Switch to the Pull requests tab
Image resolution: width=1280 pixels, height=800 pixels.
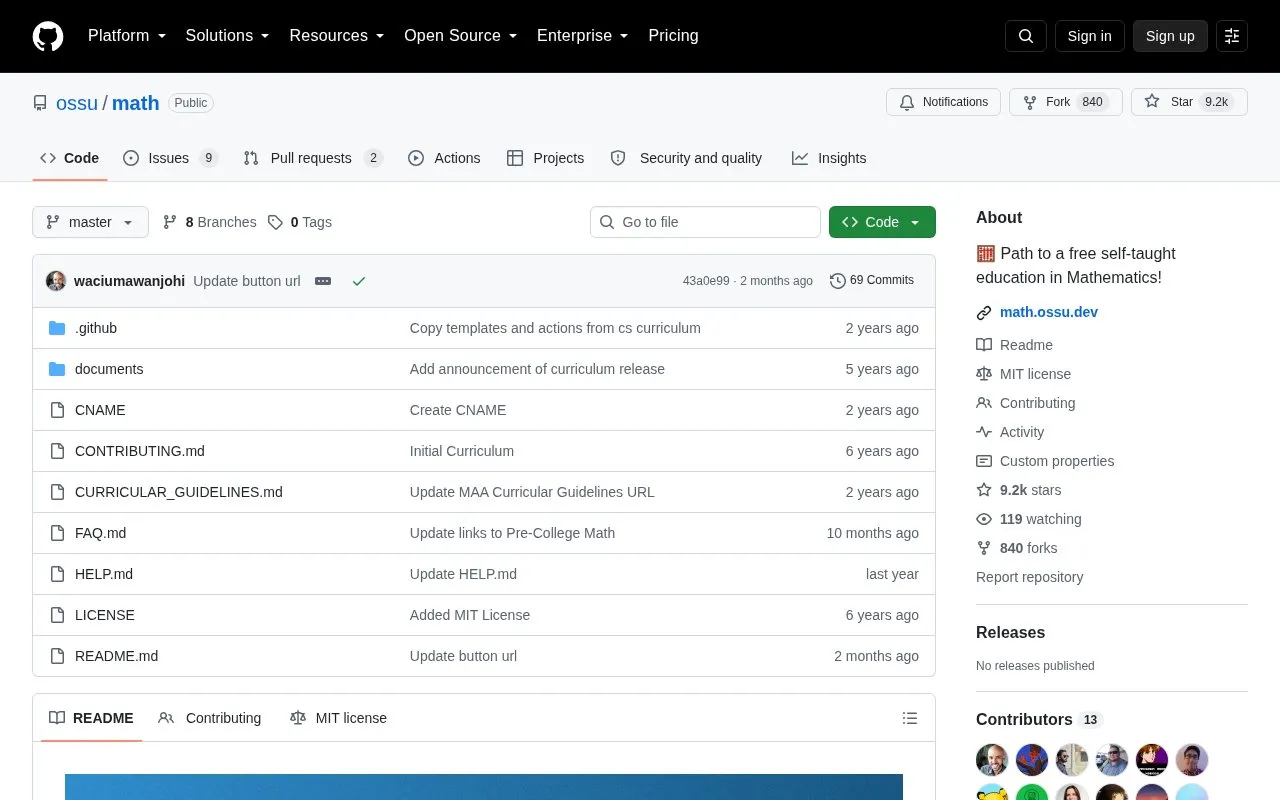click(x=313, y=158)
